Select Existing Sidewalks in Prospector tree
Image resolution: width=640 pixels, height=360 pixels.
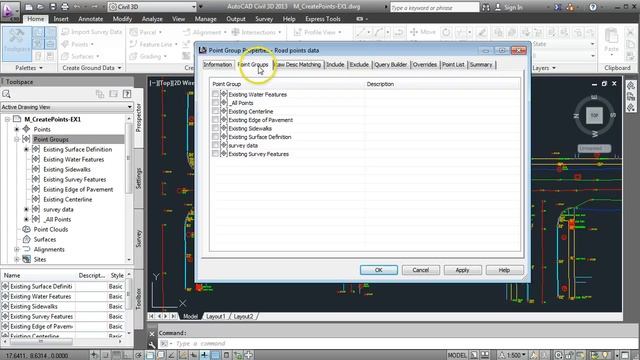pos(67,169)
